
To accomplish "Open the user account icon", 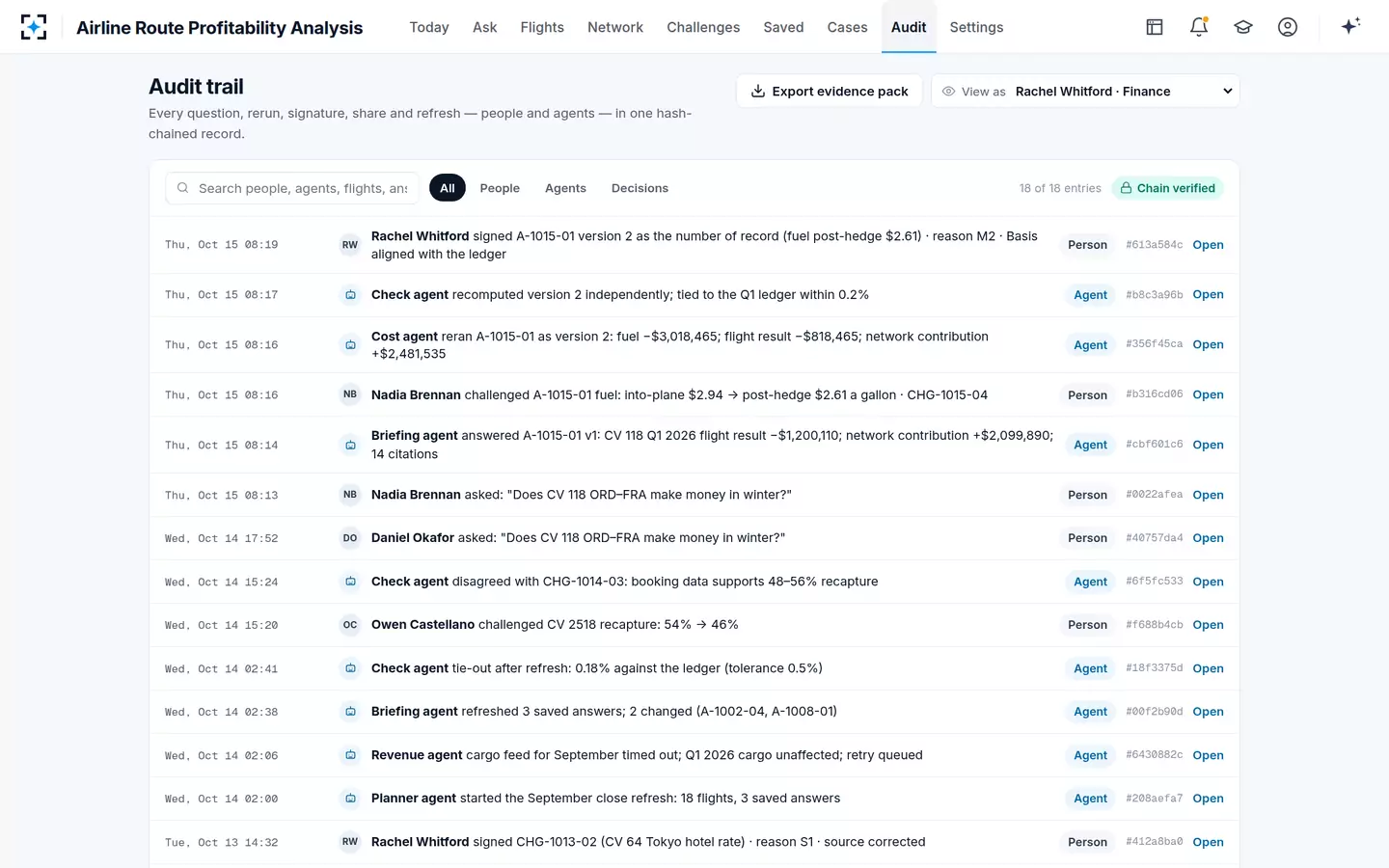I will (x=1288, y=27).
